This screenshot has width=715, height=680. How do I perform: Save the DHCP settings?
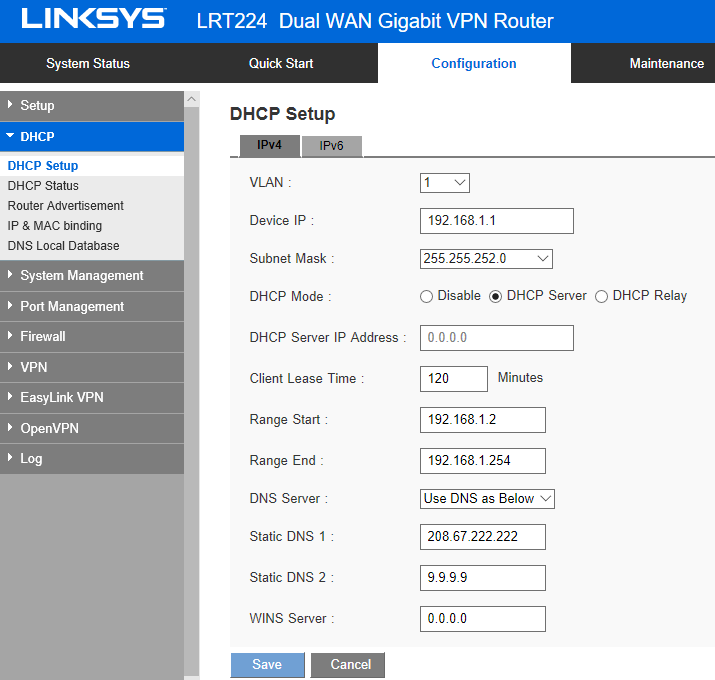tap(267, 664)
